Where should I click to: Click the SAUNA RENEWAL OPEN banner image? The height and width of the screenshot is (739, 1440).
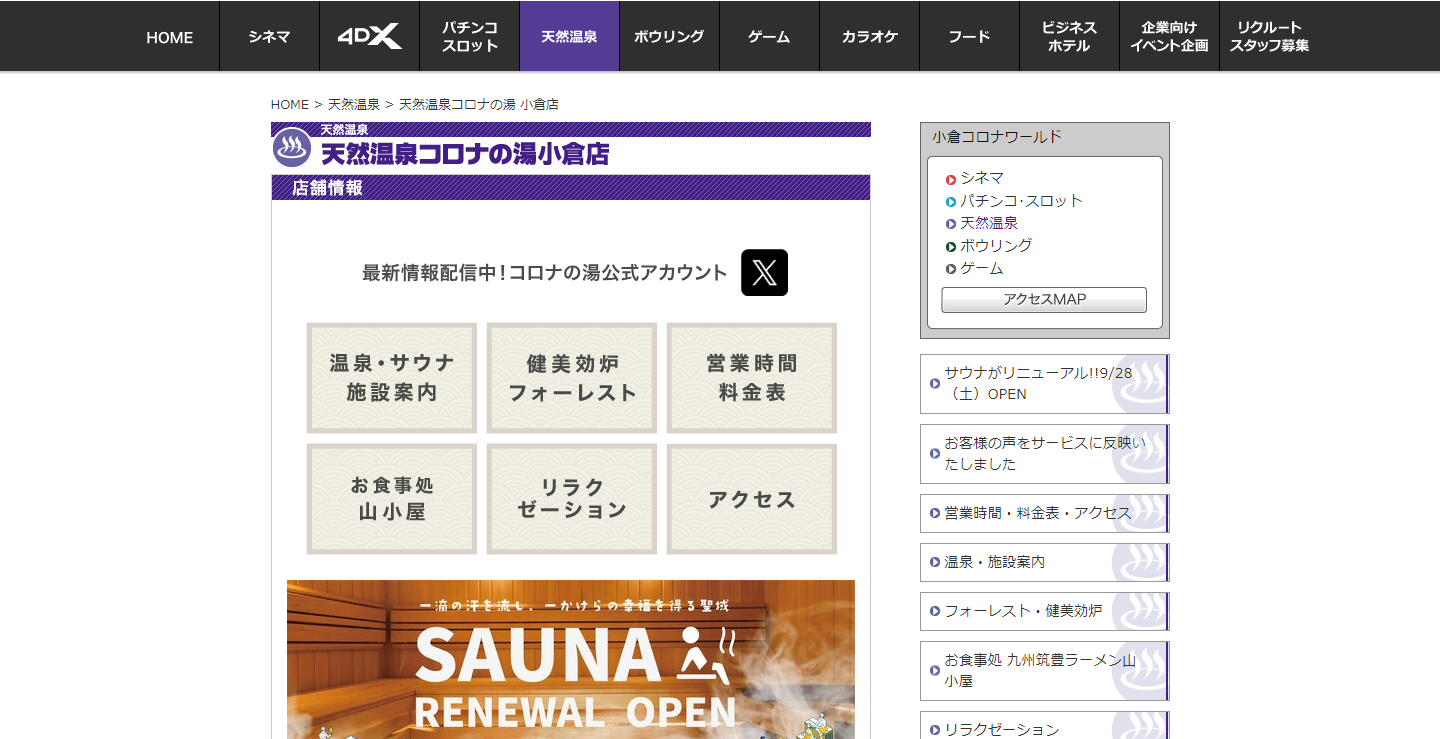point(571,659)
